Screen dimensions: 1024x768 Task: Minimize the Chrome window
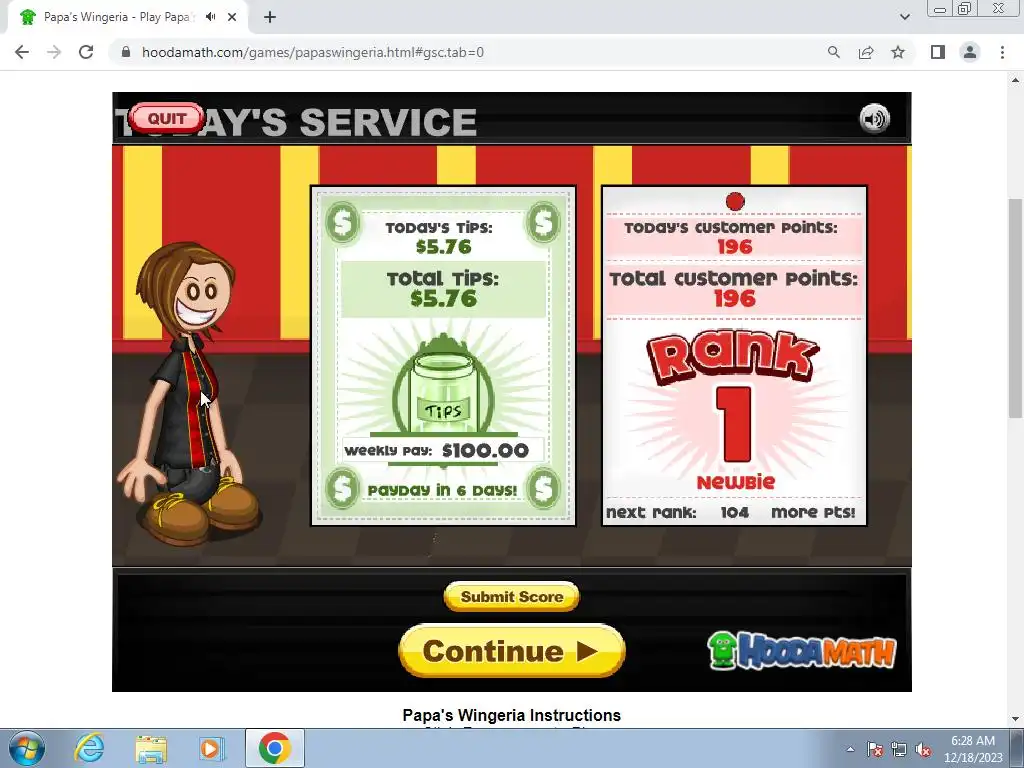click(x=940, y=9)
